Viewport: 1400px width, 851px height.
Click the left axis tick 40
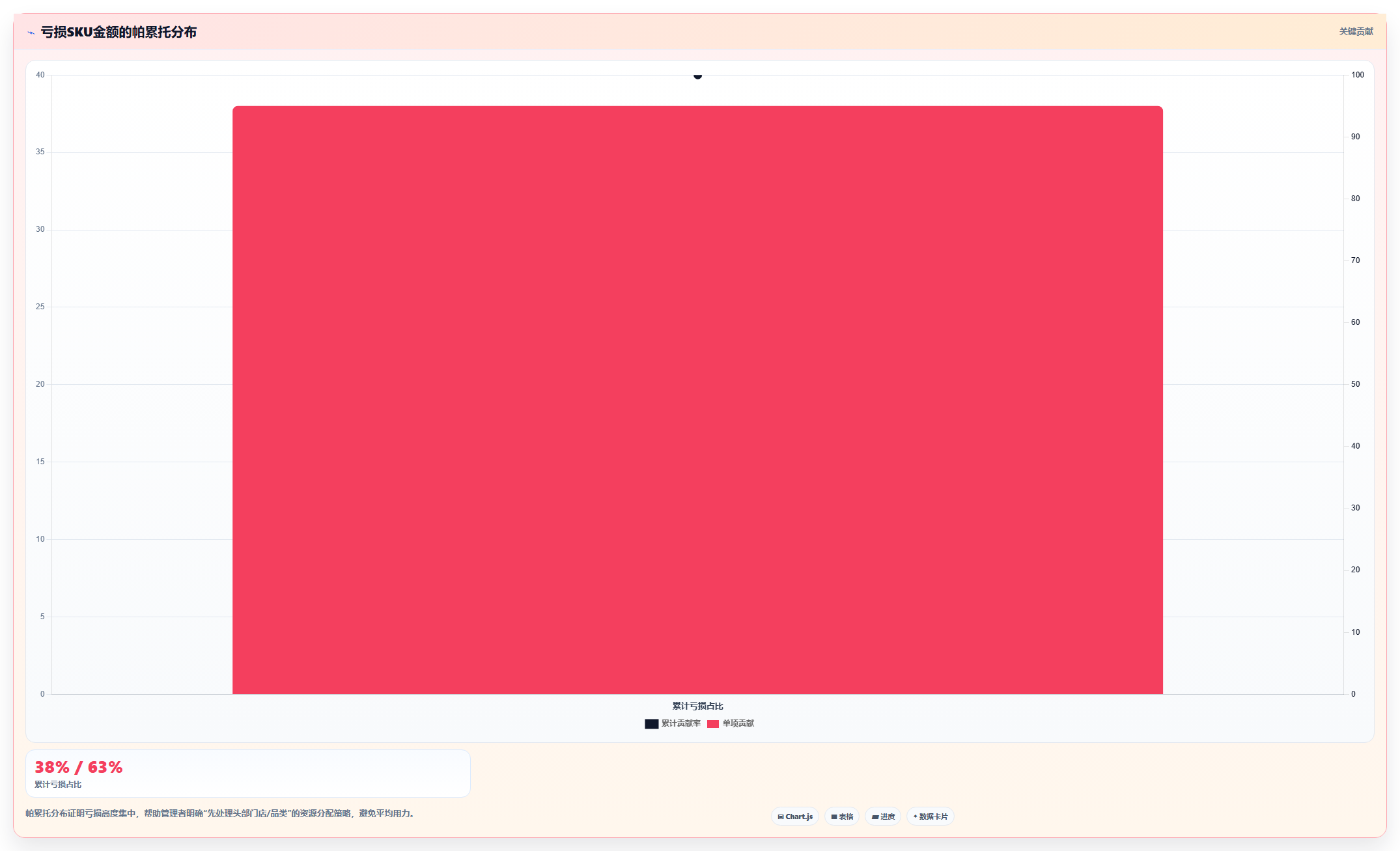click(40, 75)
